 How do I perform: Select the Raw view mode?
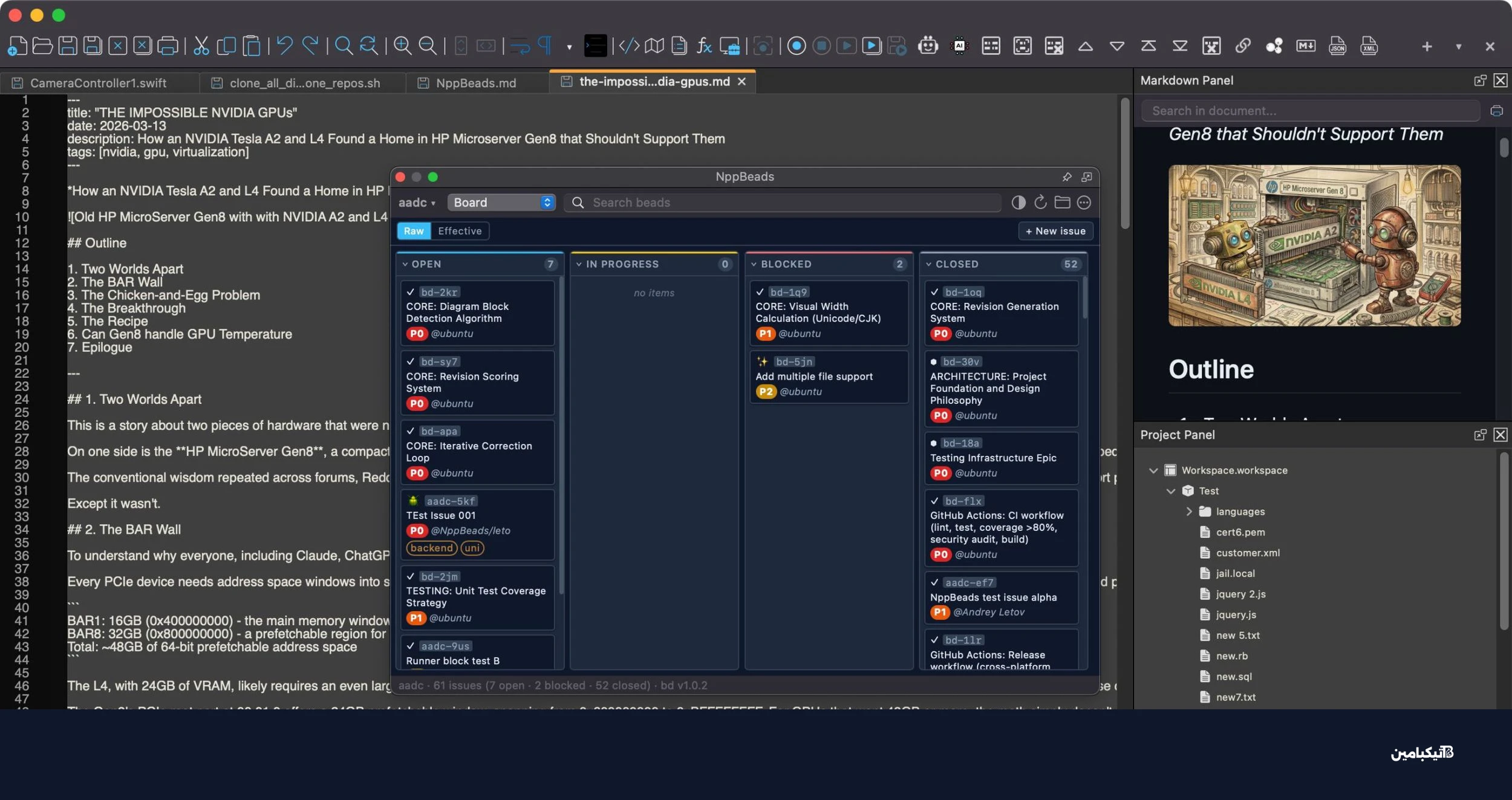[x=414, y=231]
